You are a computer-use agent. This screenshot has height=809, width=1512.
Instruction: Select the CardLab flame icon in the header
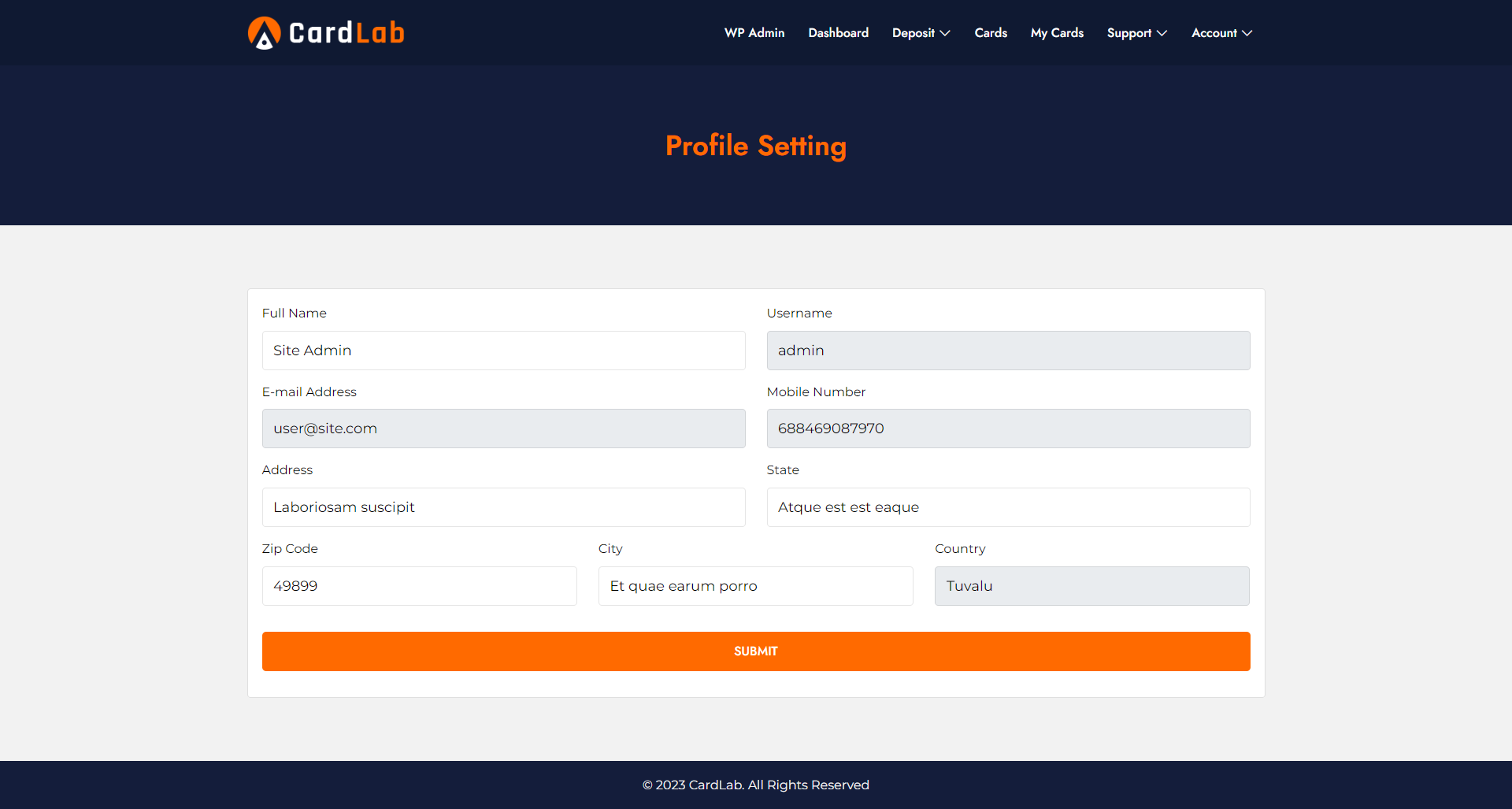[264, 32]
